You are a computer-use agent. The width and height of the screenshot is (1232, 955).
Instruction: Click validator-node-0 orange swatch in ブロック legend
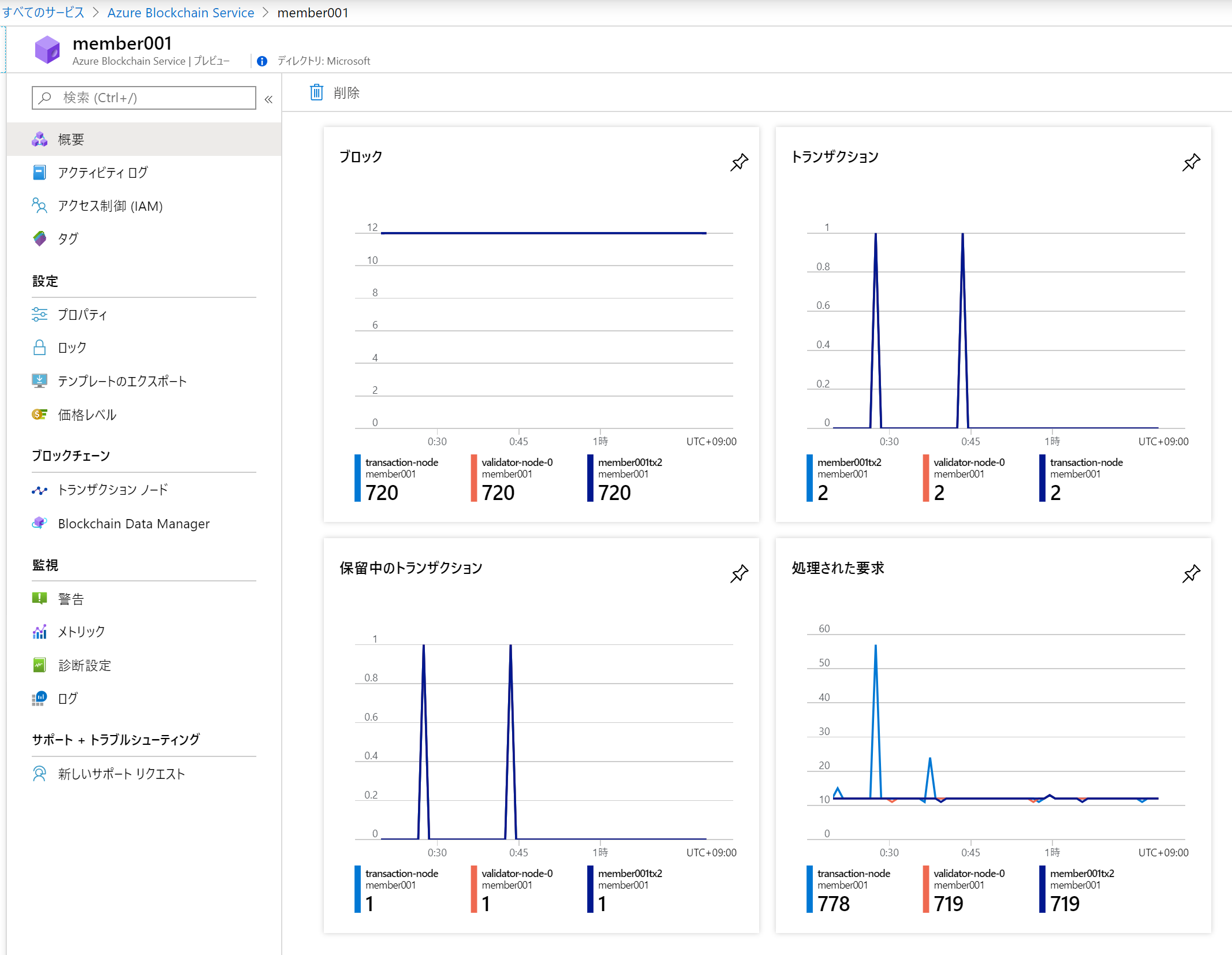pos(474,478)
